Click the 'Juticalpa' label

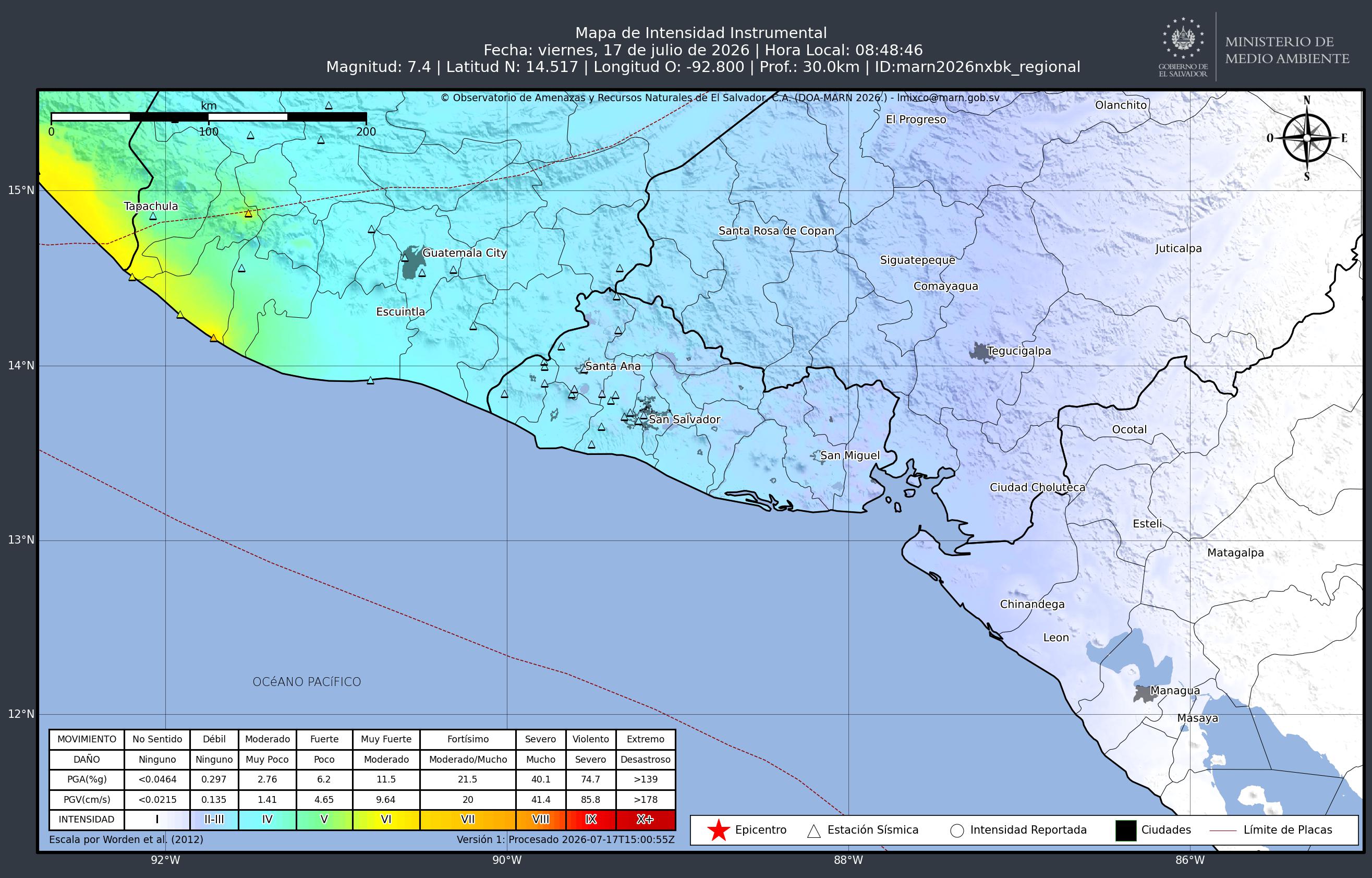click(1179, 248)
